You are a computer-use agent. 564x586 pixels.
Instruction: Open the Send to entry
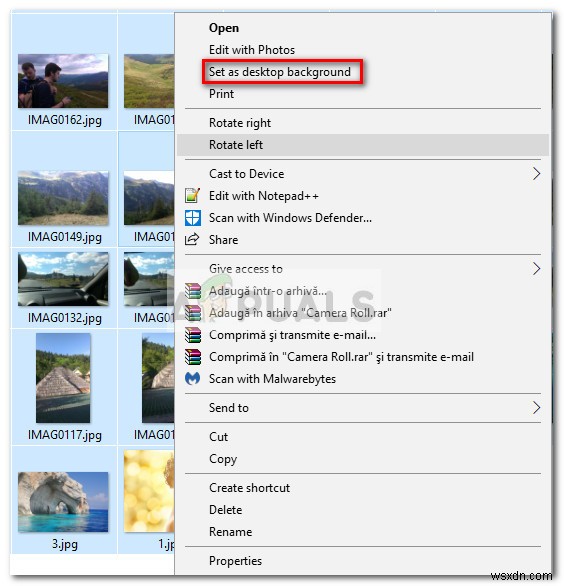229,408
